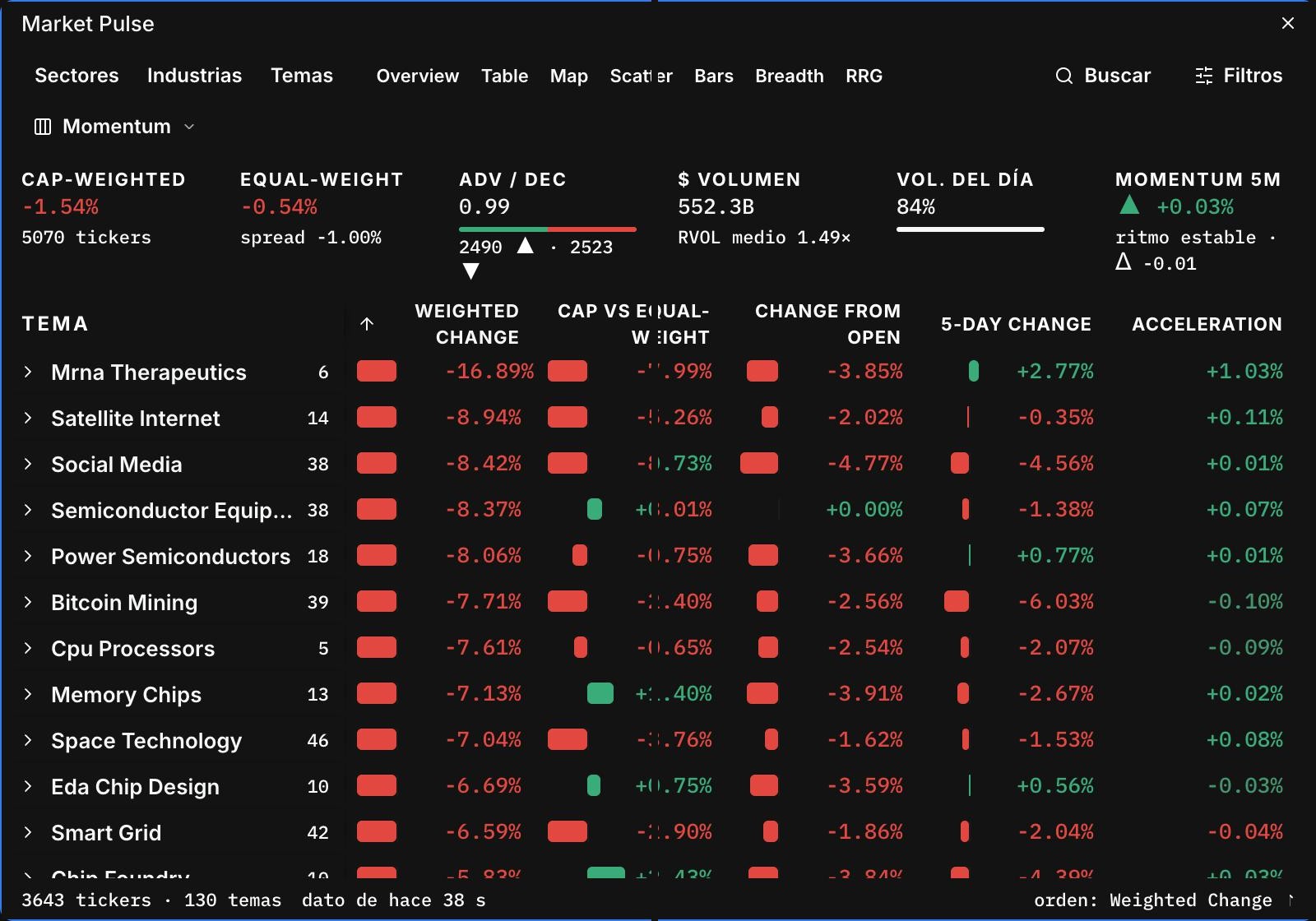Click the Adv/Dec green-red ratio bar

point(548,229)
